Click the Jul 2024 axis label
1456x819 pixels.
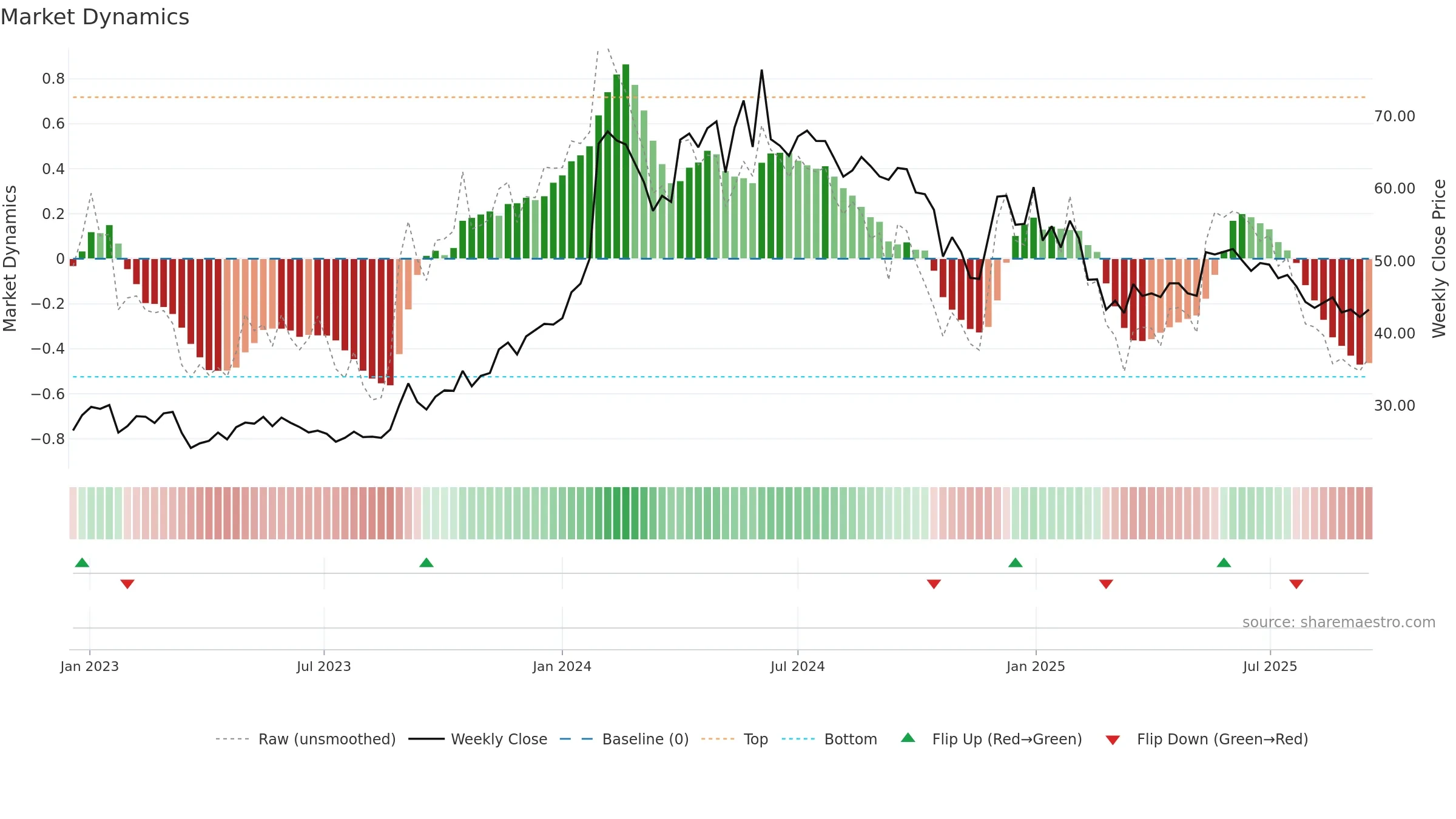point(797,666)
